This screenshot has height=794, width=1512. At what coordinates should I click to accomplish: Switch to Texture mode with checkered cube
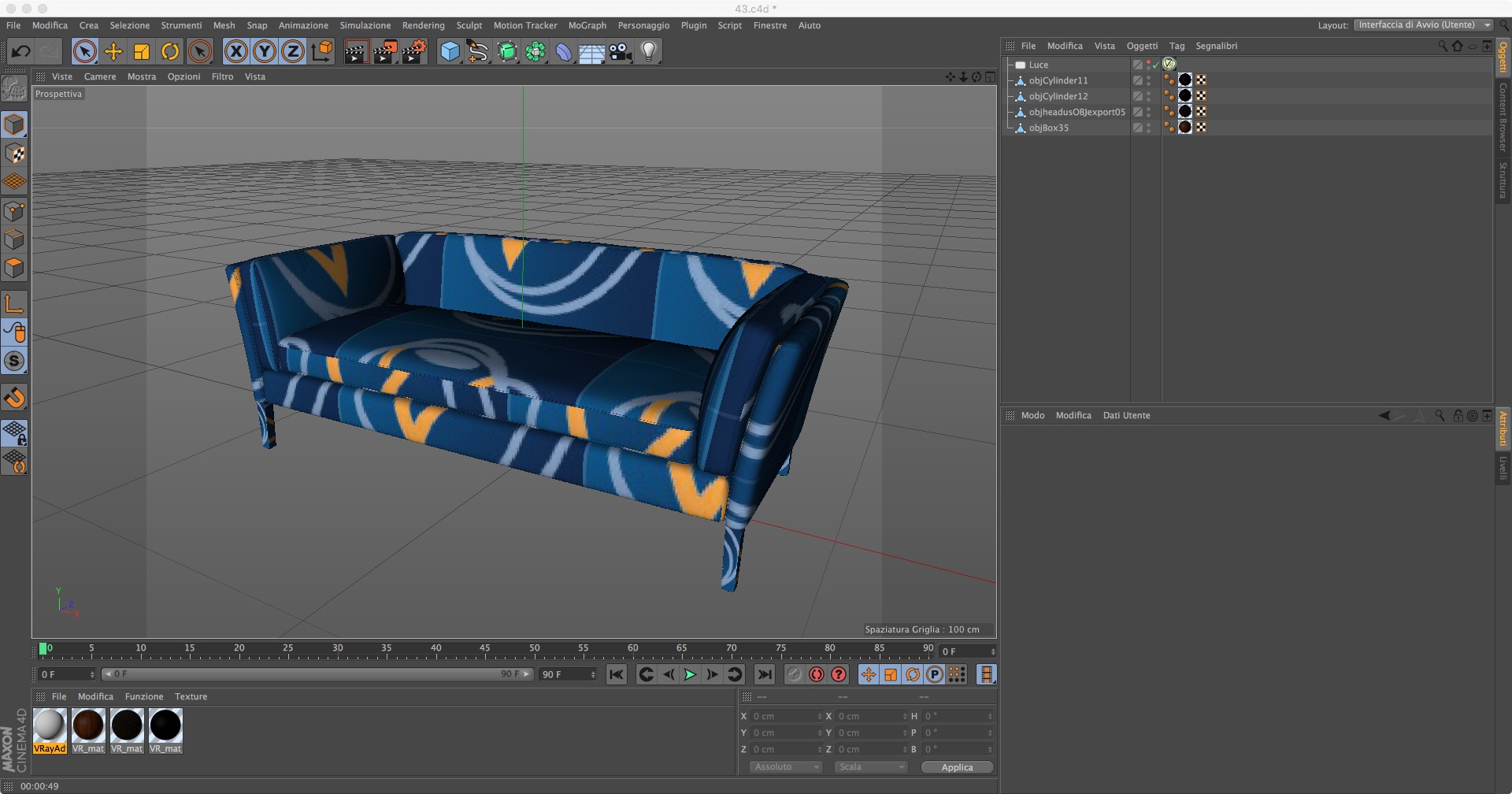[14, 154]
